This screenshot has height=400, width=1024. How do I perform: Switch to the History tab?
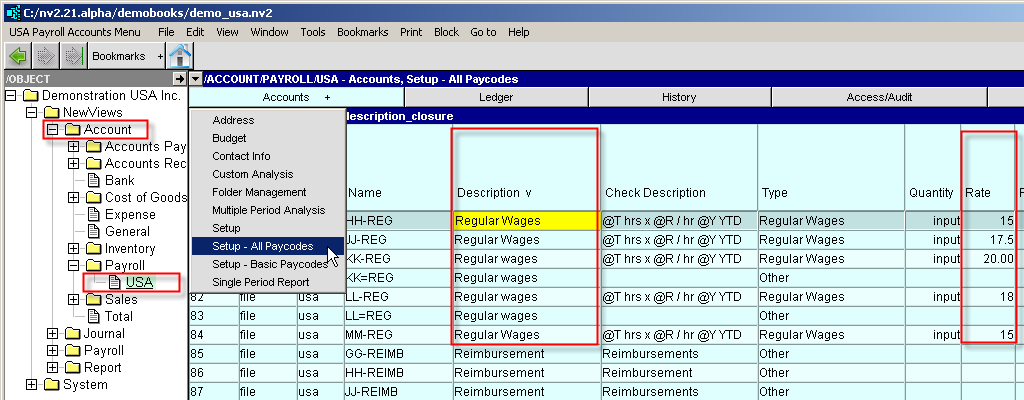click(x=679, y=97)
